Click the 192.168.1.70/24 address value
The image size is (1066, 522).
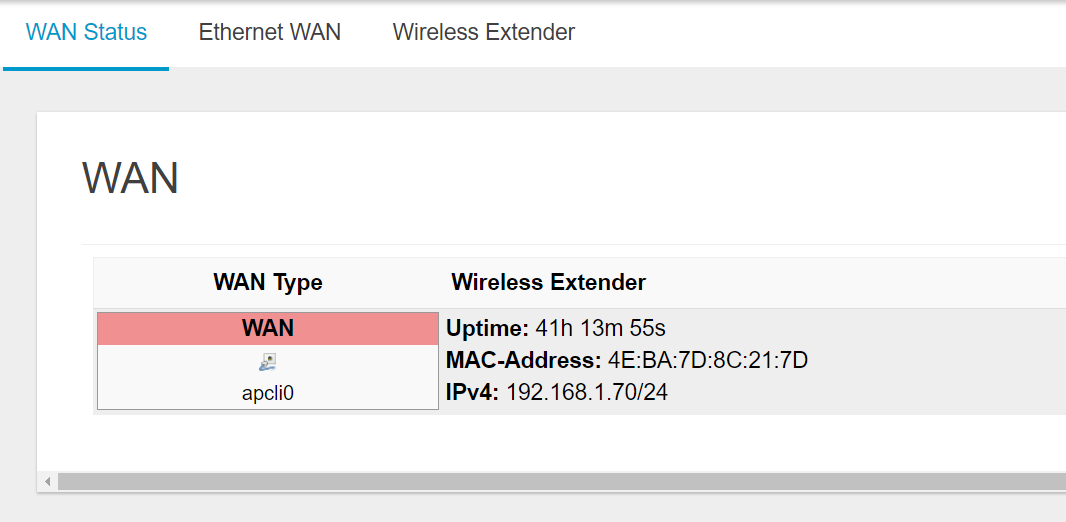587,392
